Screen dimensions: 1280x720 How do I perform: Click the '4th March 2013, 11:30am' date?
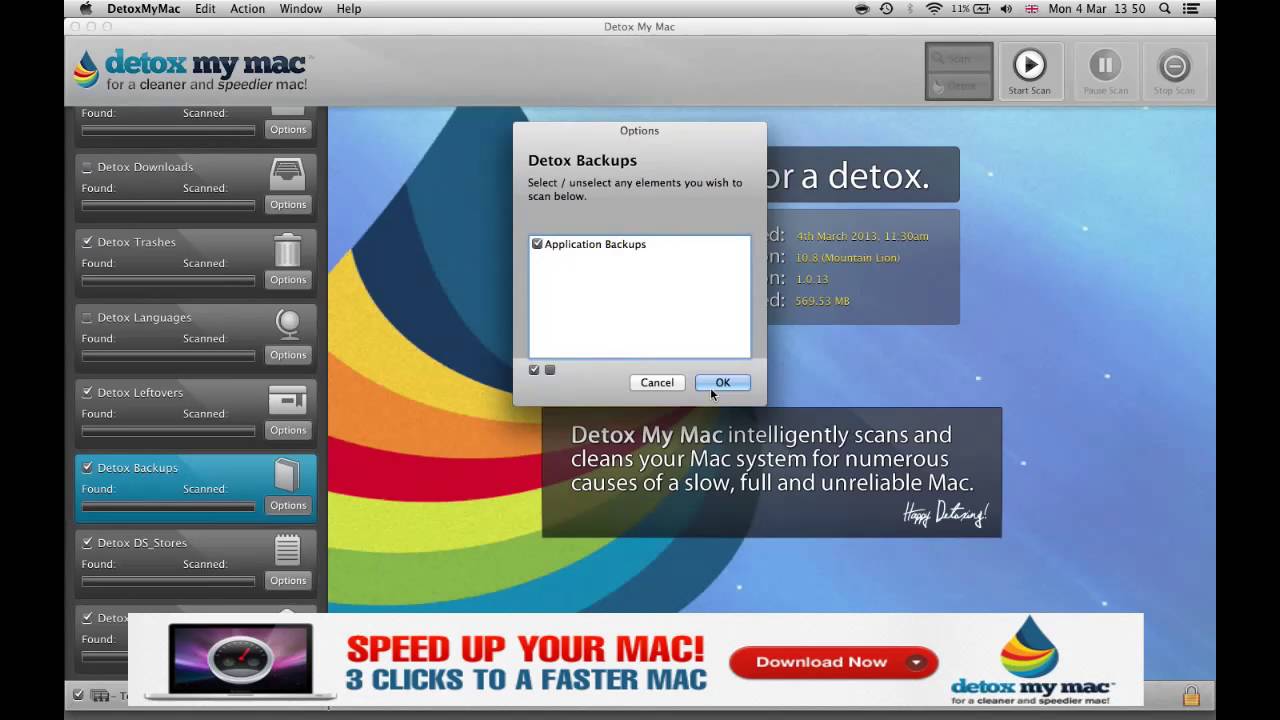coord(862,236)
